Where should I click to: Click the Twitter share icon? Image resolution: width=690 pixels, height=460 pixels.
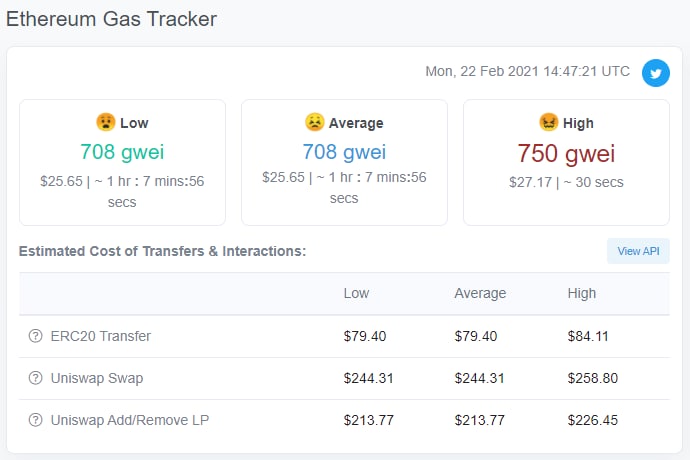(656, 73)
